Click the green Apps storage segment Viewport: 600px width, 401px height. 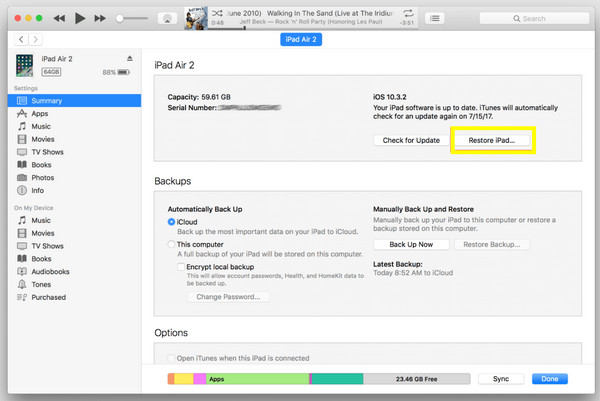[x=258, y=379]
